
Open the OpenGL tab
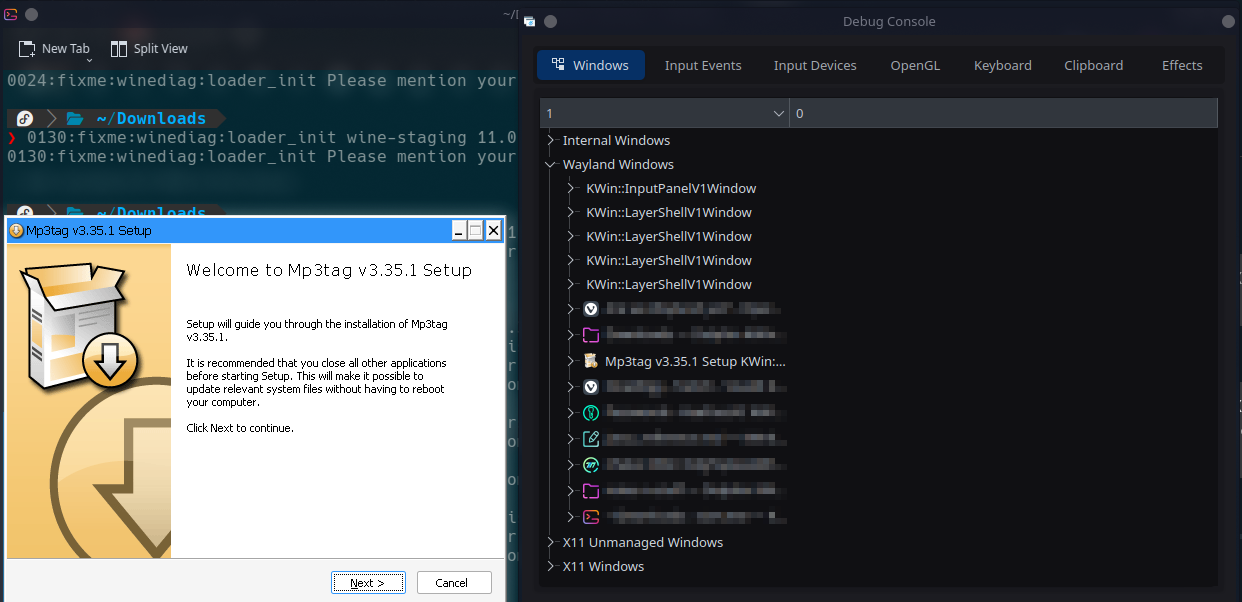915,65
